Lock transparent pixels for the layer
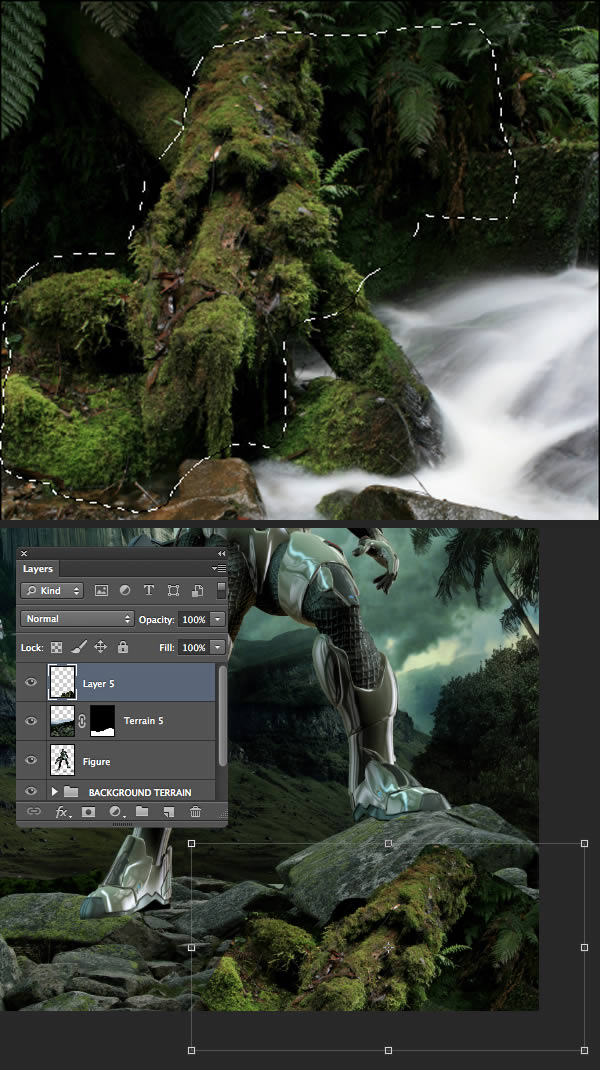 pos(57,647)
